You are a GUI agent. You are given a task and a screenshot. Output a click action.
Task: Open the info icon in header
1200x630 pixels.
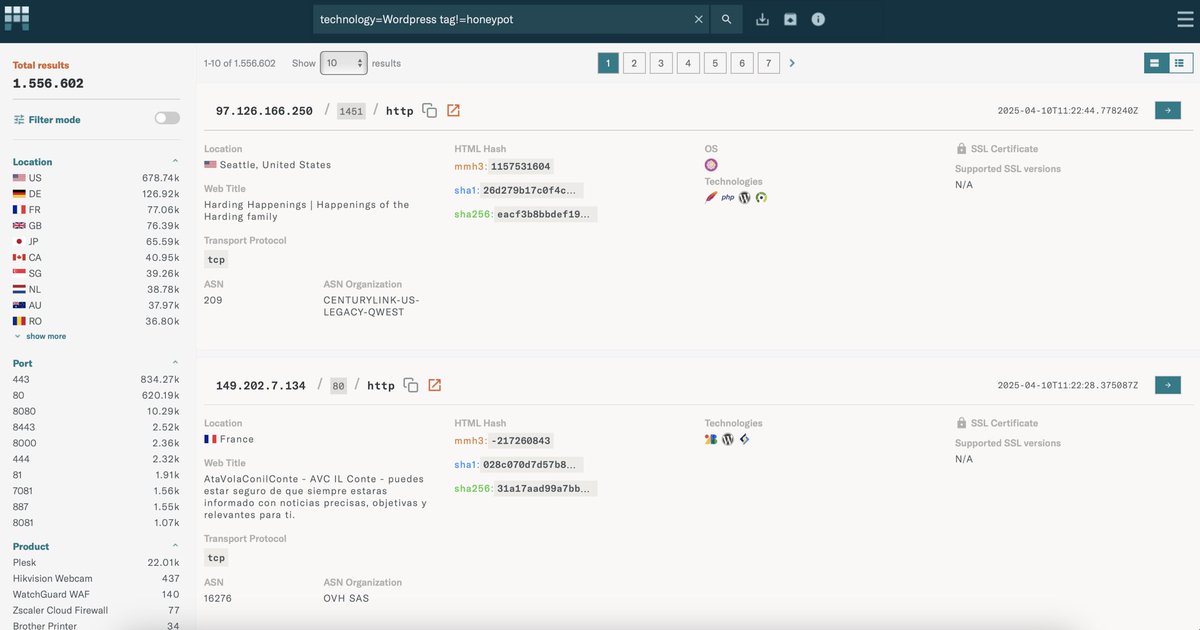tap(818, 19)
